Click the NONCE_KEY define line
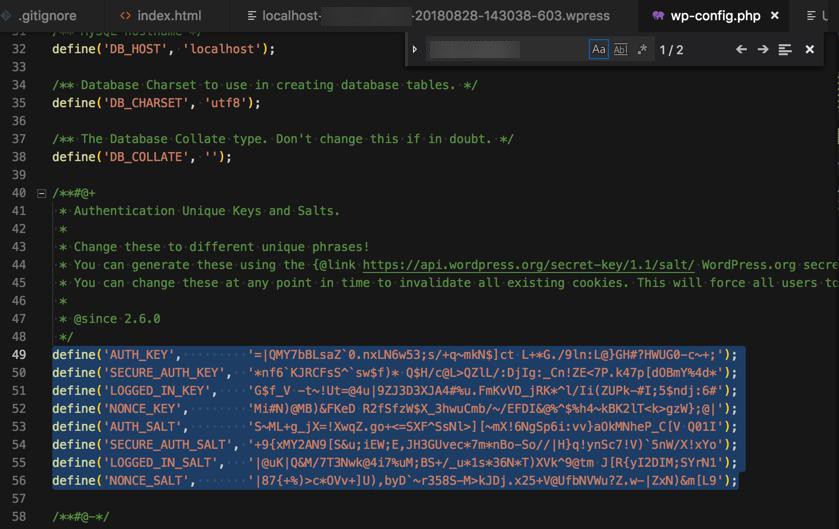Image resolution: width=839 pixels, height=529 pixels. tap(394, 409)
